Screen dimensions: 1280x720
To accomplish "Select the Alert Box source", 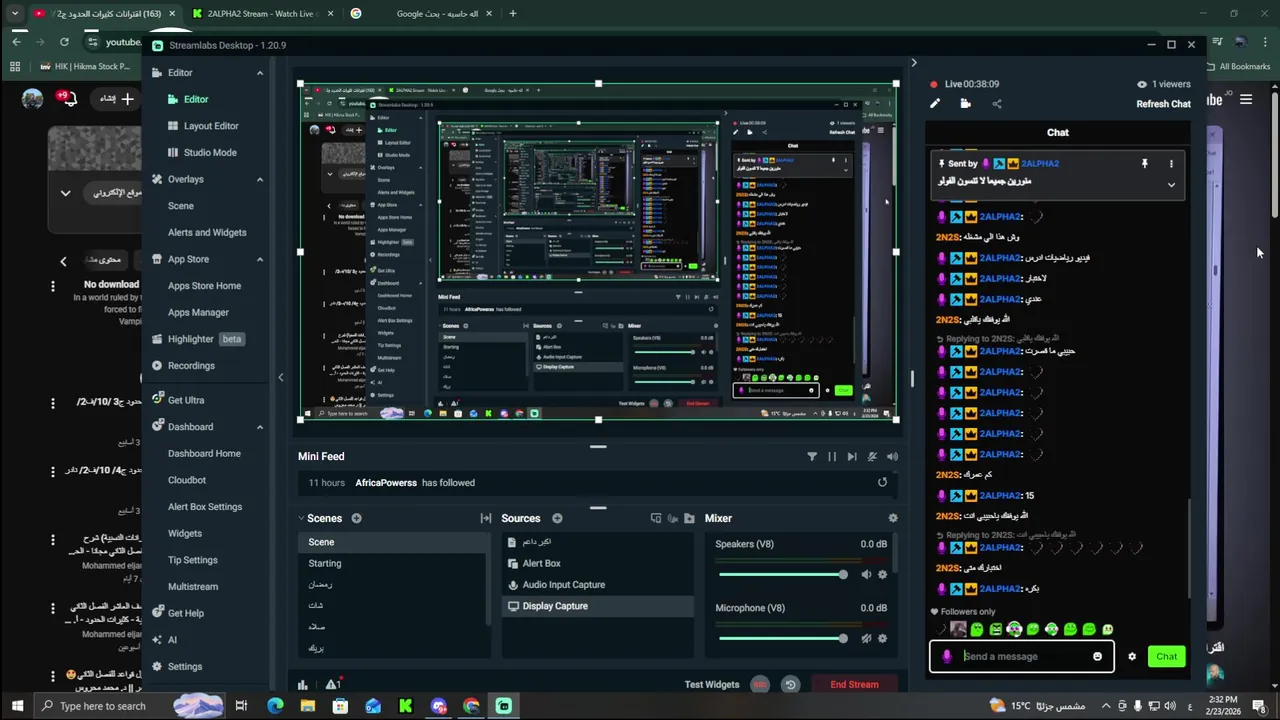I will coord(598,564).
